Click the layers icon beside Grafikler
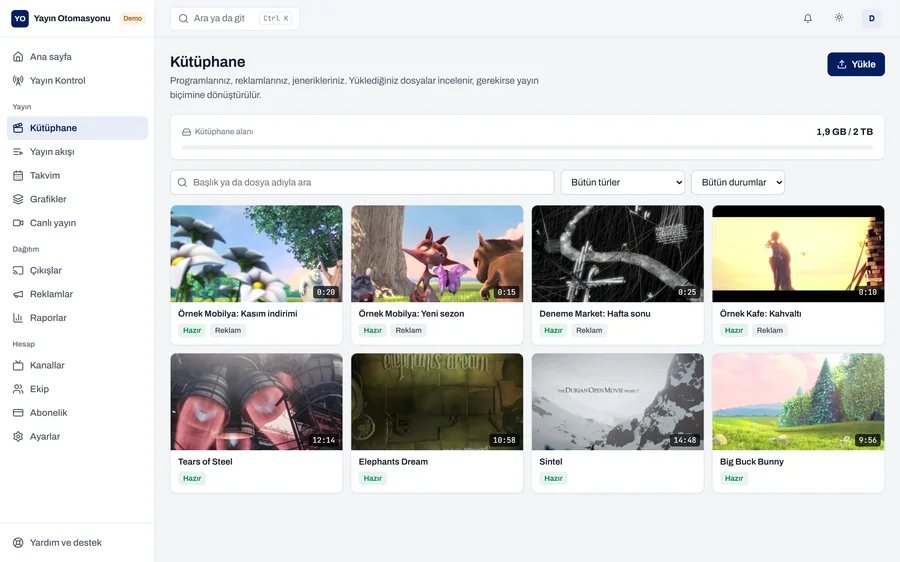This screenshot has height=562, width=900. coord(18,199)
